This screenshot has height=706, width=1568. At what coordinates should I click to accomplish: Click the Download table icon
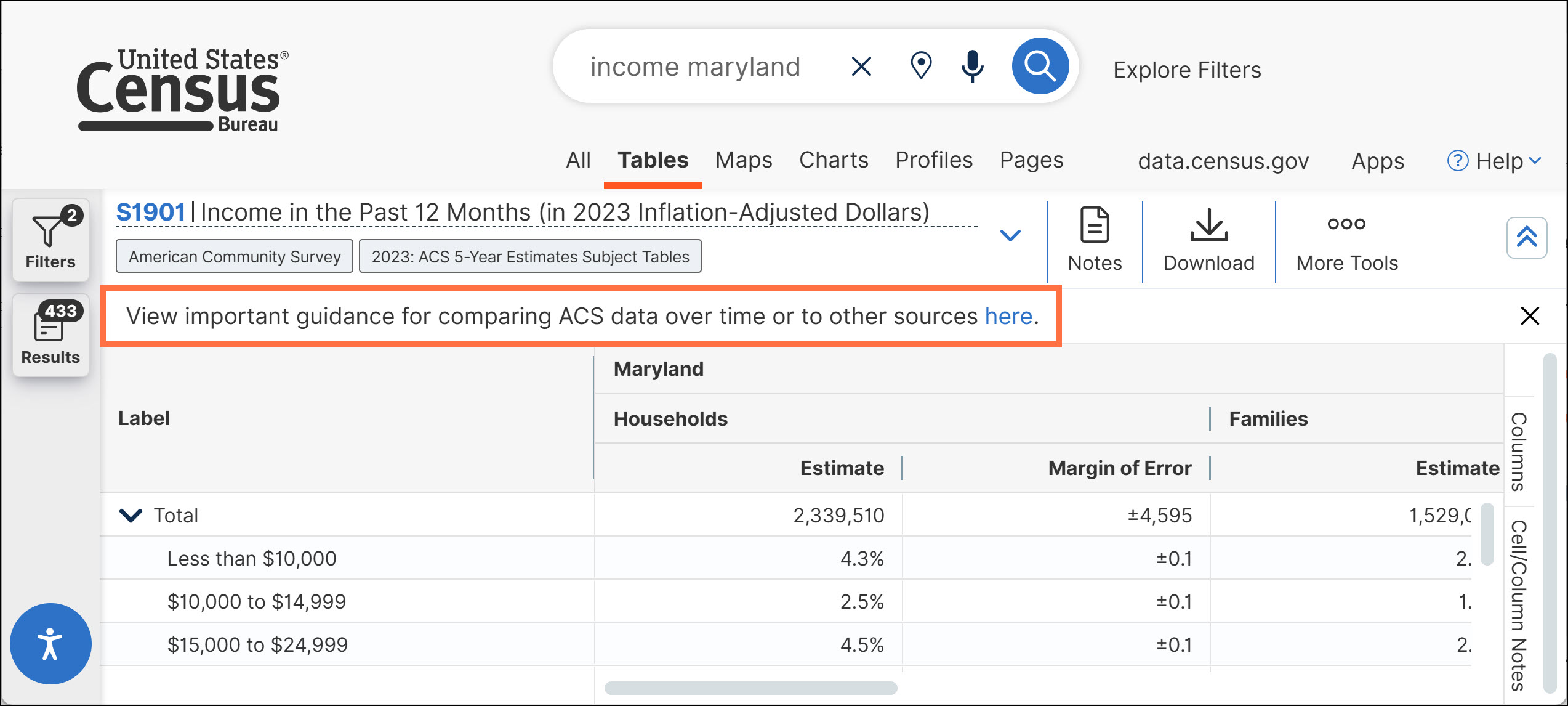tap(1208, 240)
